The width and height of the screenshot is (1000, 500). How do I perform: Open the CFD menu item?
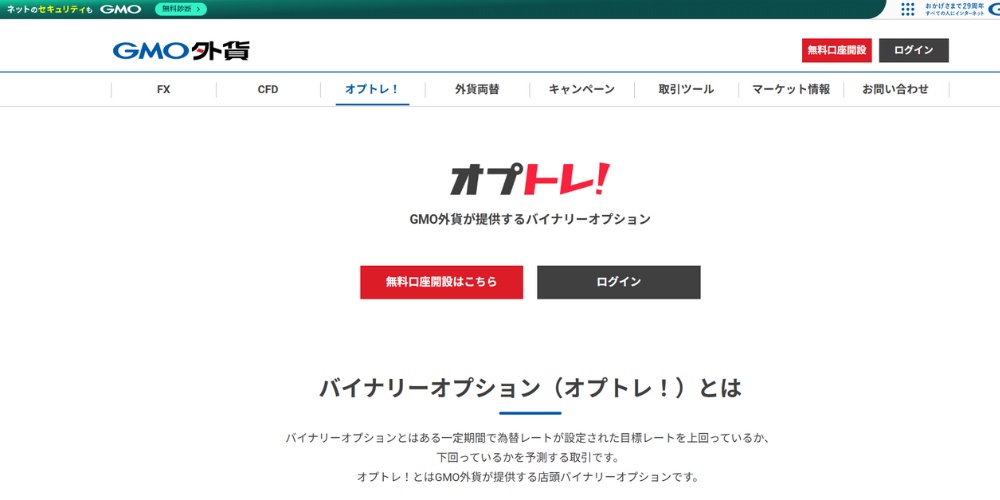(268, 89)
